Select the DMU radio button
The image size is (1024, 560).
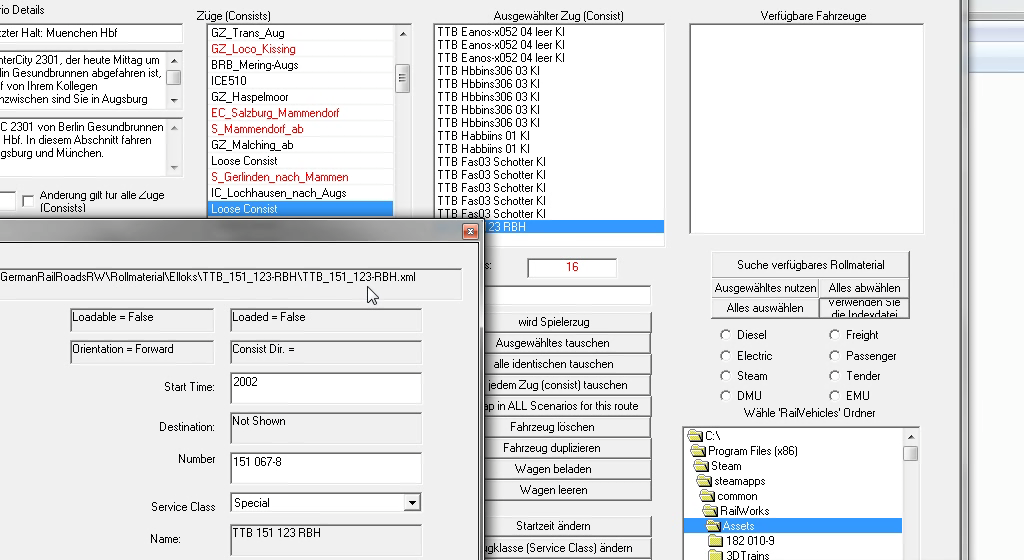pos(726,396)
